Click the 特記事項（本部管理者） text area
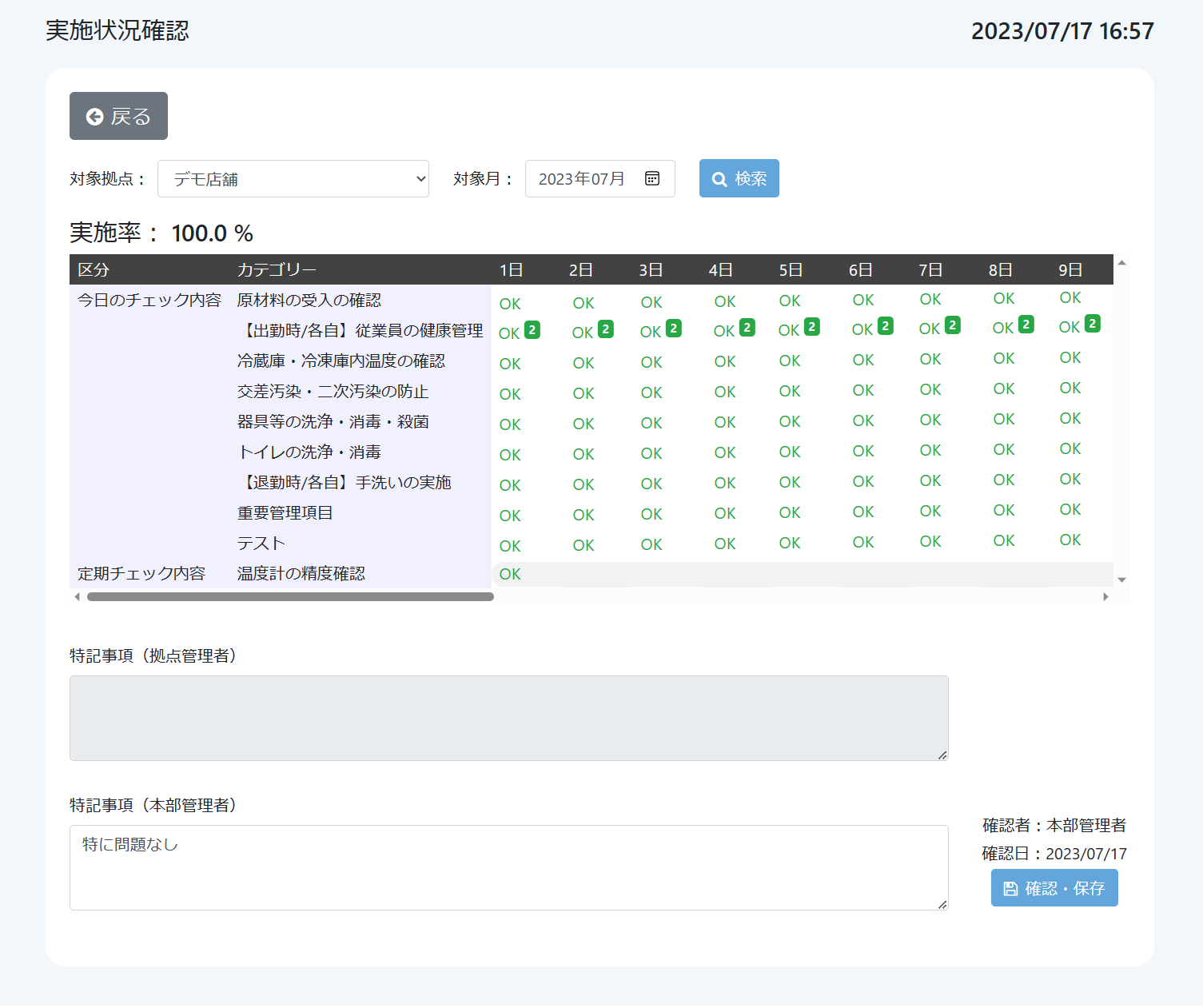Viewport: 1203px width, 1008px height. click(x=509, y=867)
